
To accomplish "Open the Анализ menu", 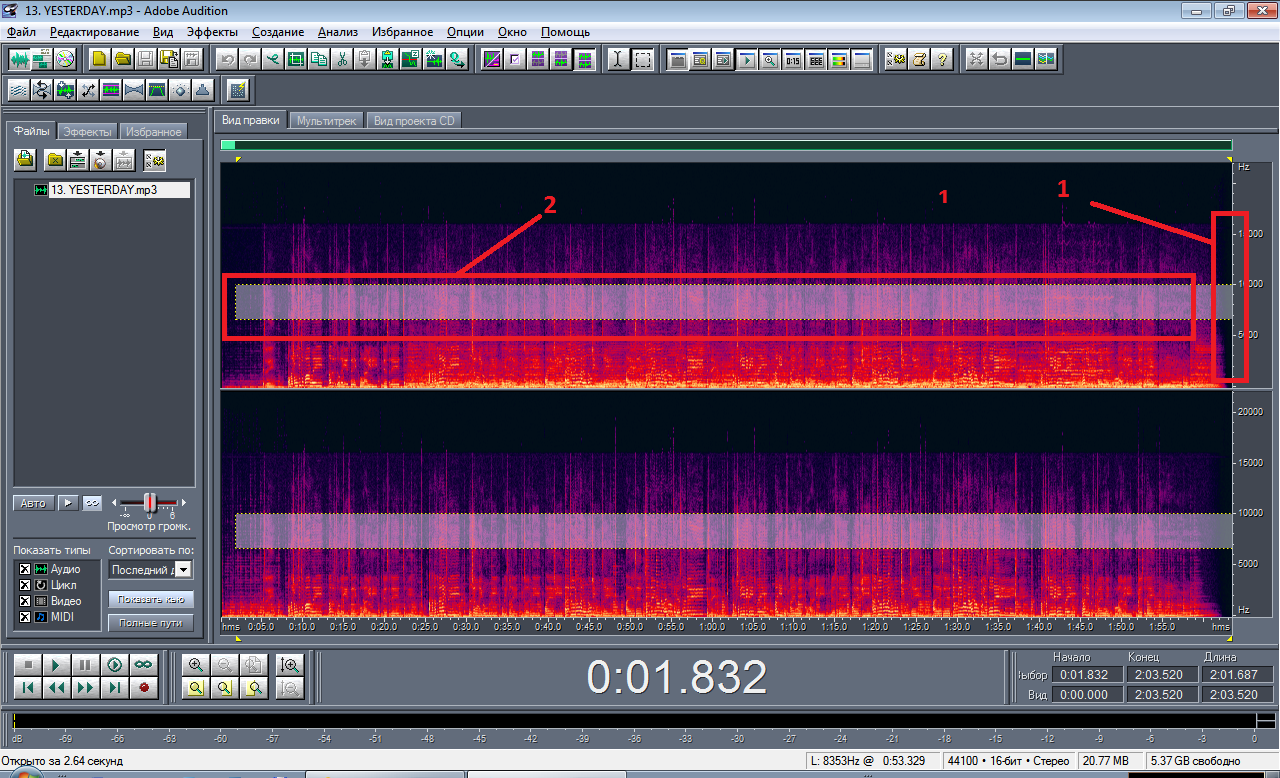I will [338, 32].
